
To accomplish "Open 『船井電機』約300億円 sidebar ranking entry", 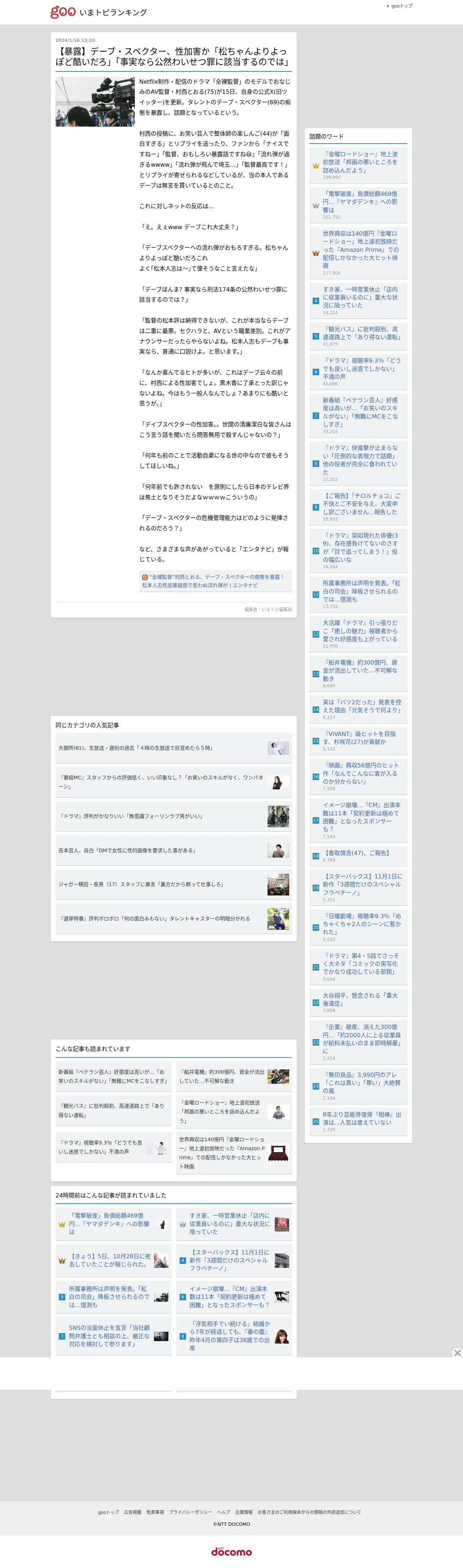I will pyautogui.click(x=361, y=670).
